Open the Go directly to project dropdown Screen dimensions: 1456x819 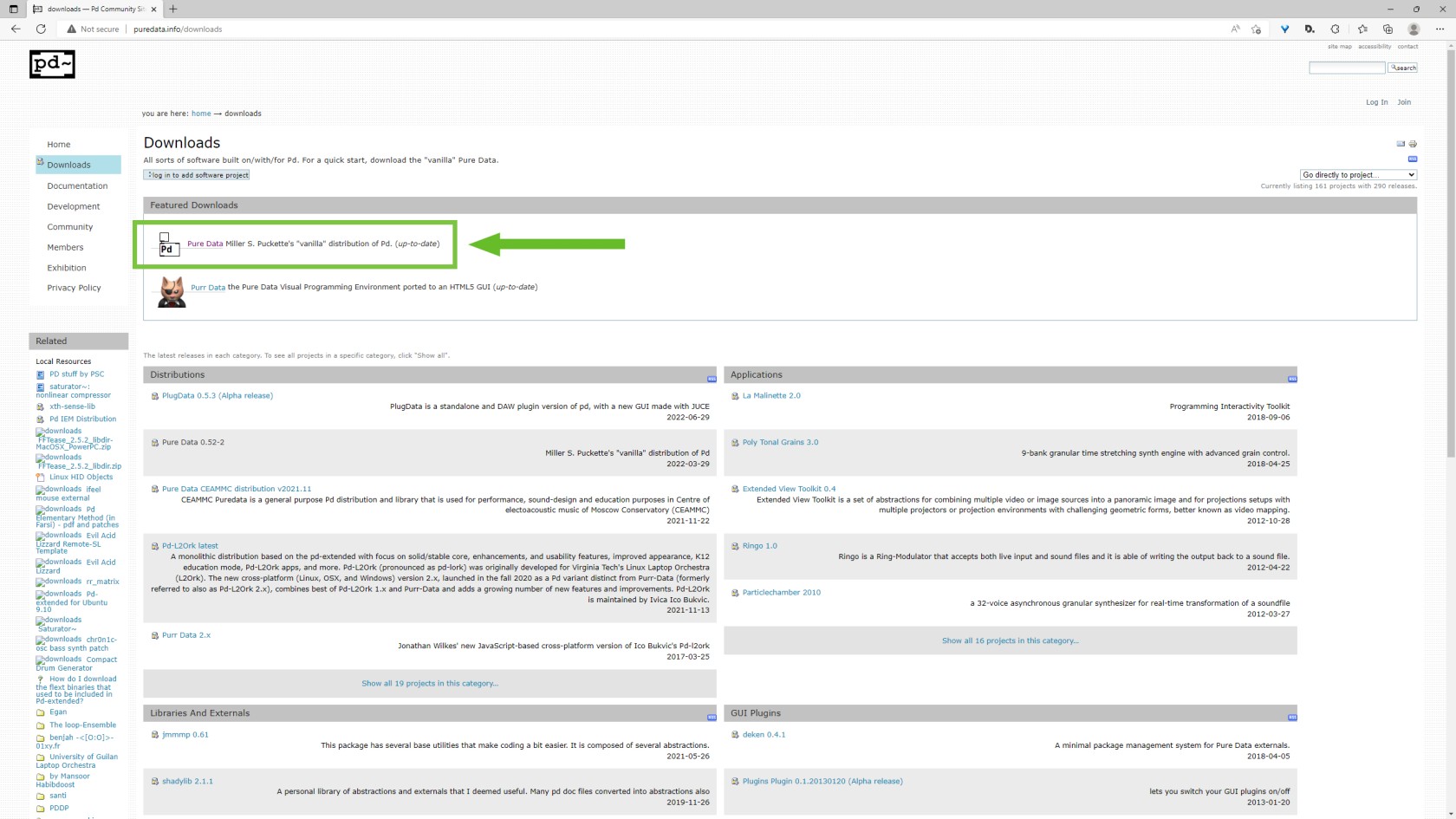coord(1358,174)
